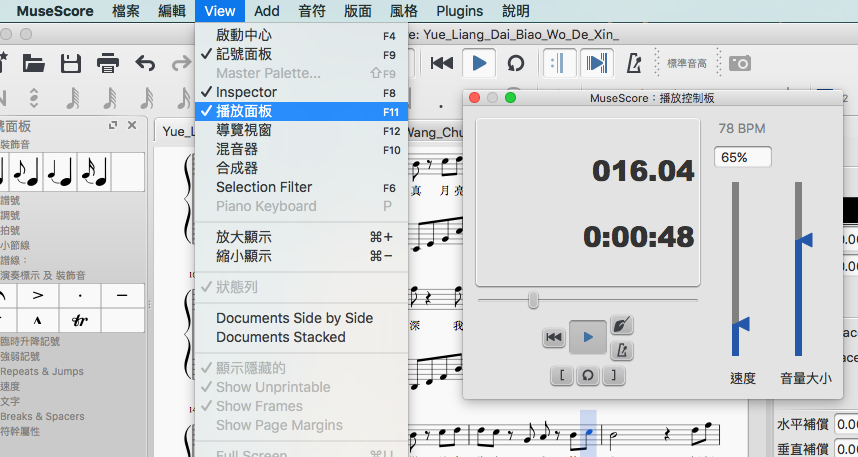The height and width of the screenshot is (457, 858).
Task: Expand the 譜號 palette section
Action: coord(10,201)
